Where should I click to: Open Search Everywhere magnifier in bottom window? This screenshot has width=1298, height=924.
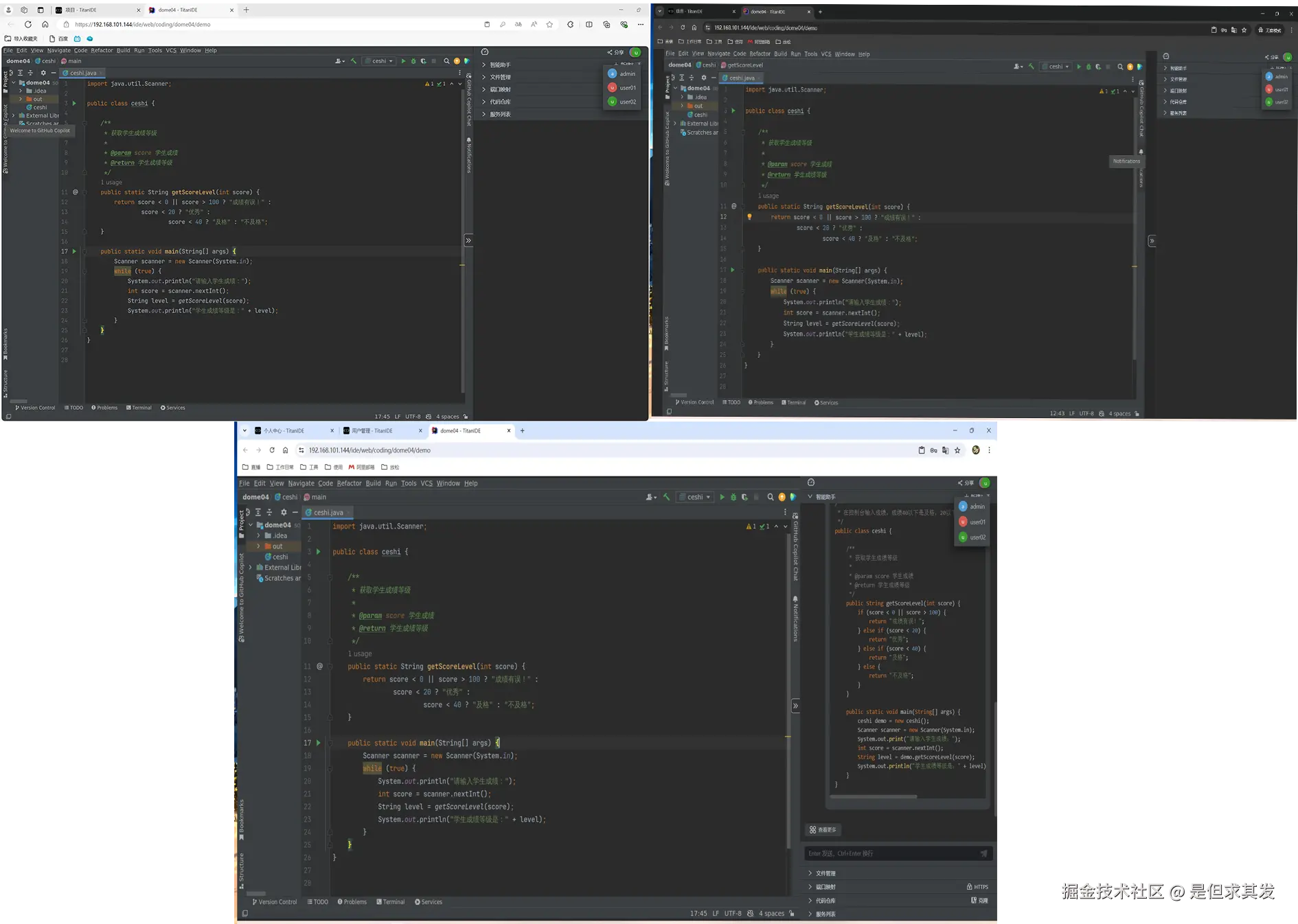pos(771,497)
